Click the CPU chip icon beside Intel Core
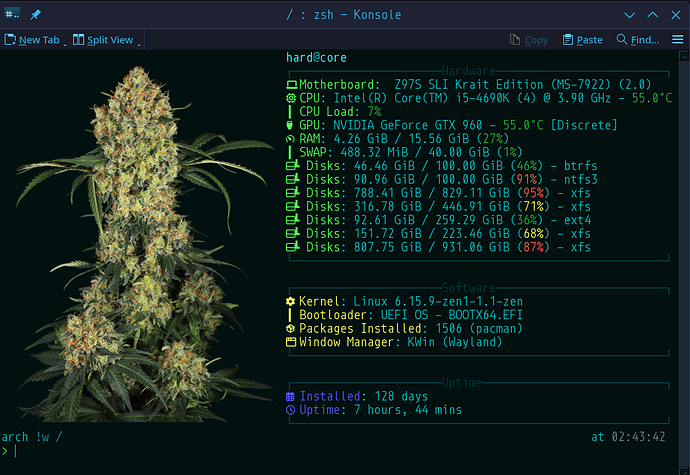 click(291, 98)
